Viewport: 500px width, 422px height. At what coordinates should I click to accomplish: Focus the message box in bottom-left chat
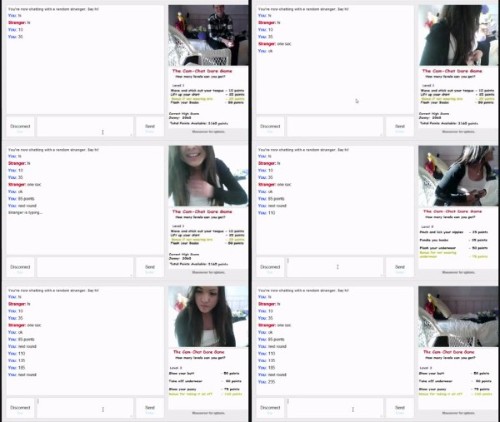pos(85,408)
